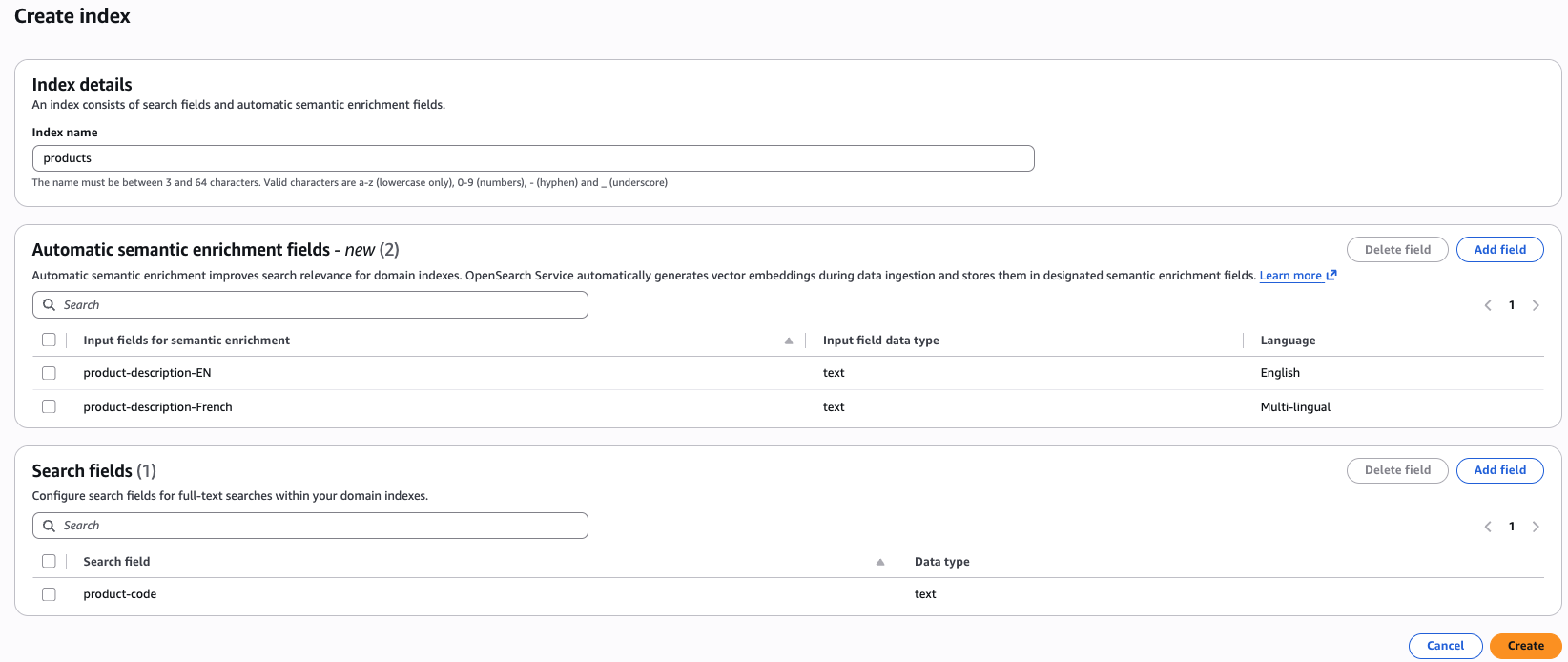Click the Index name input field
This screenshot has height=662, width=1568.
(533, 158)
